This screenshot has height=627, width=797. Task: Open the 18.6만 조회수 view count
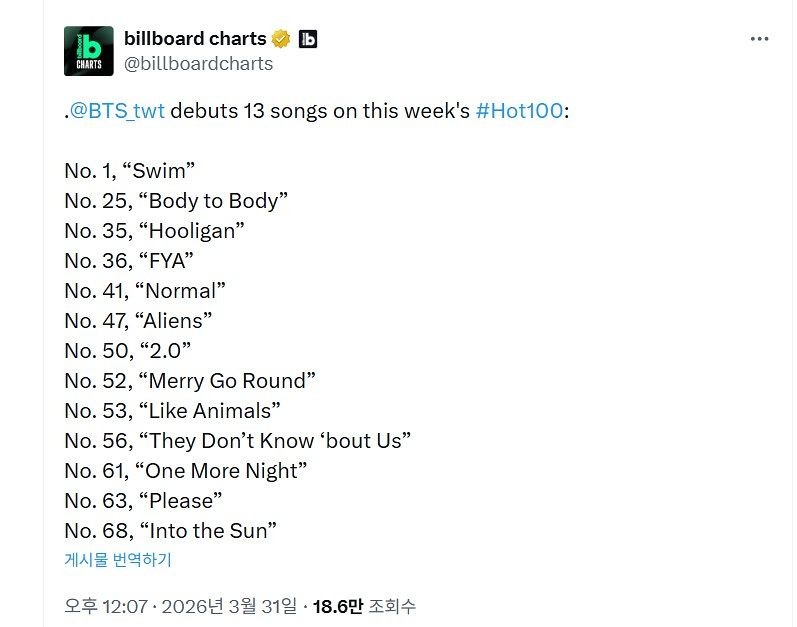click(364, 606)
